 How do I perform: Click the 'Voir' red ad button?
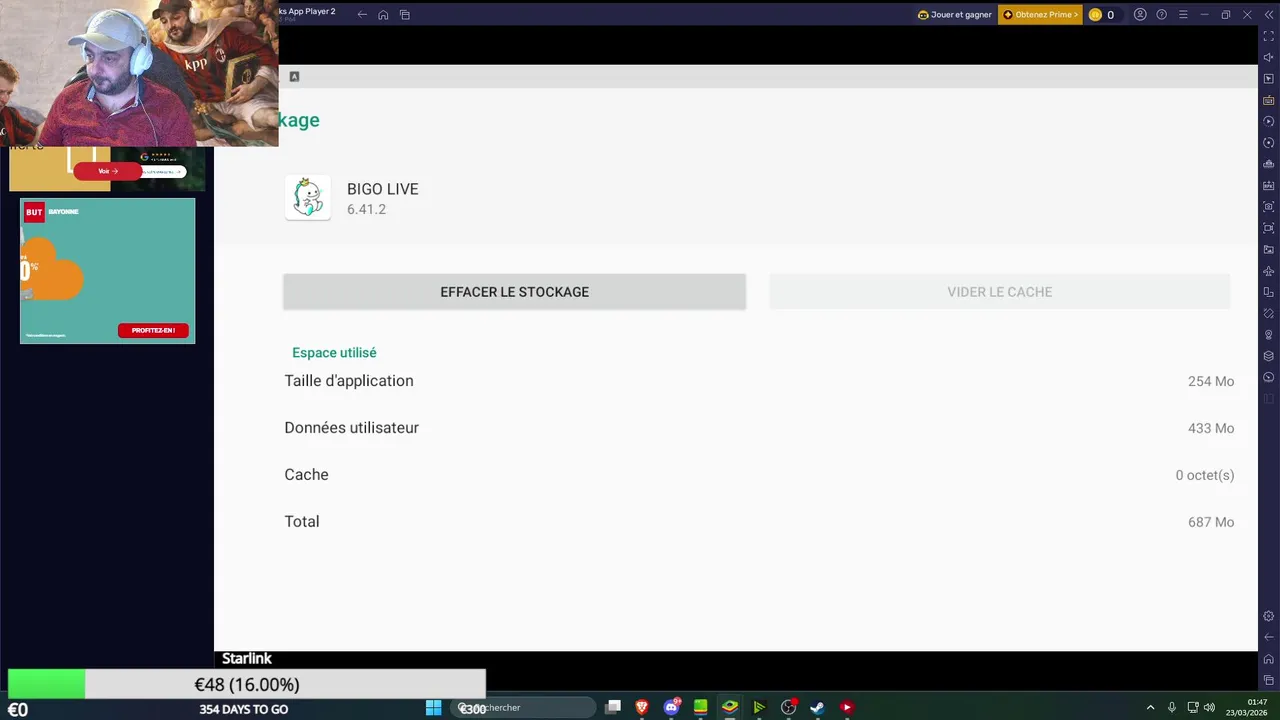(x=108, y=171)
